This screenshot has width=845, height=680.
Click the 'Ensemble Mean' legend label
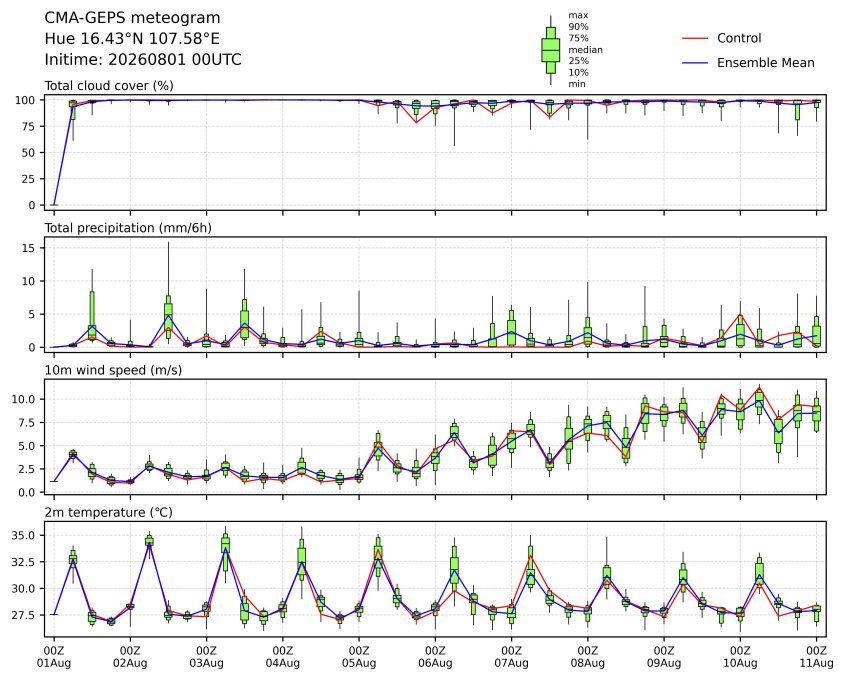tap(765, 63)
